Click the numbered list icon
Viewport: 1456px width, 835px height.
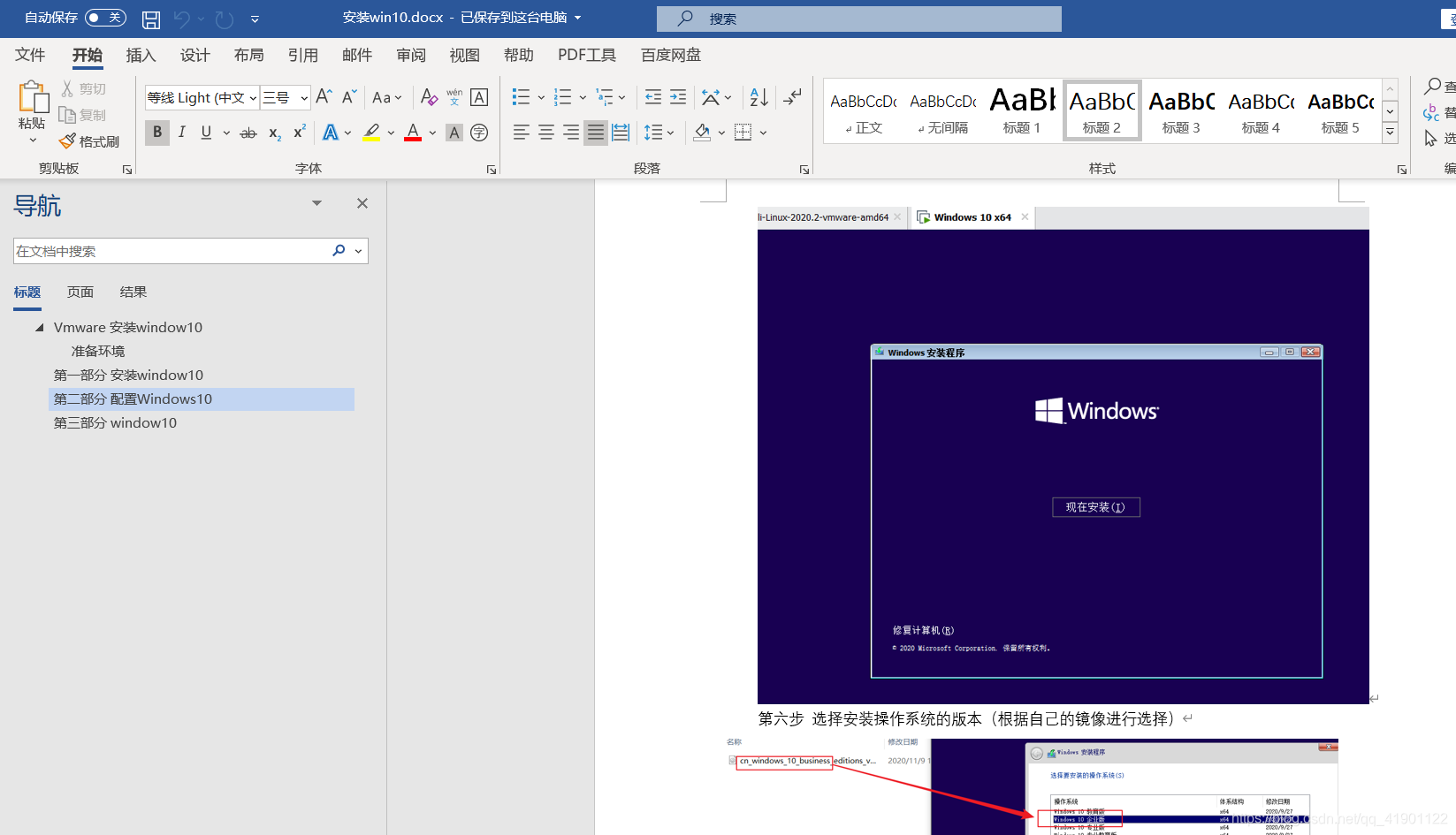(x=562, y=96)
